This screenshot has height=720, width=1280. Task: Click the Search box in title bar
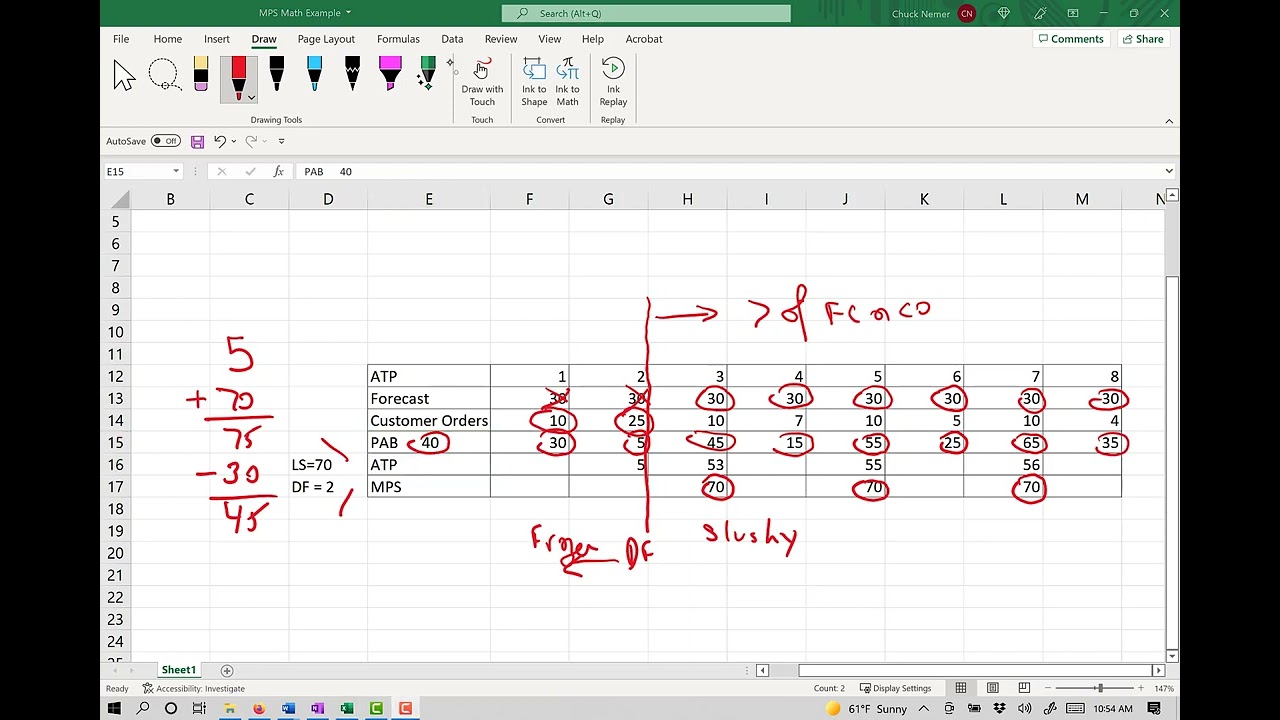coord(646,13)
